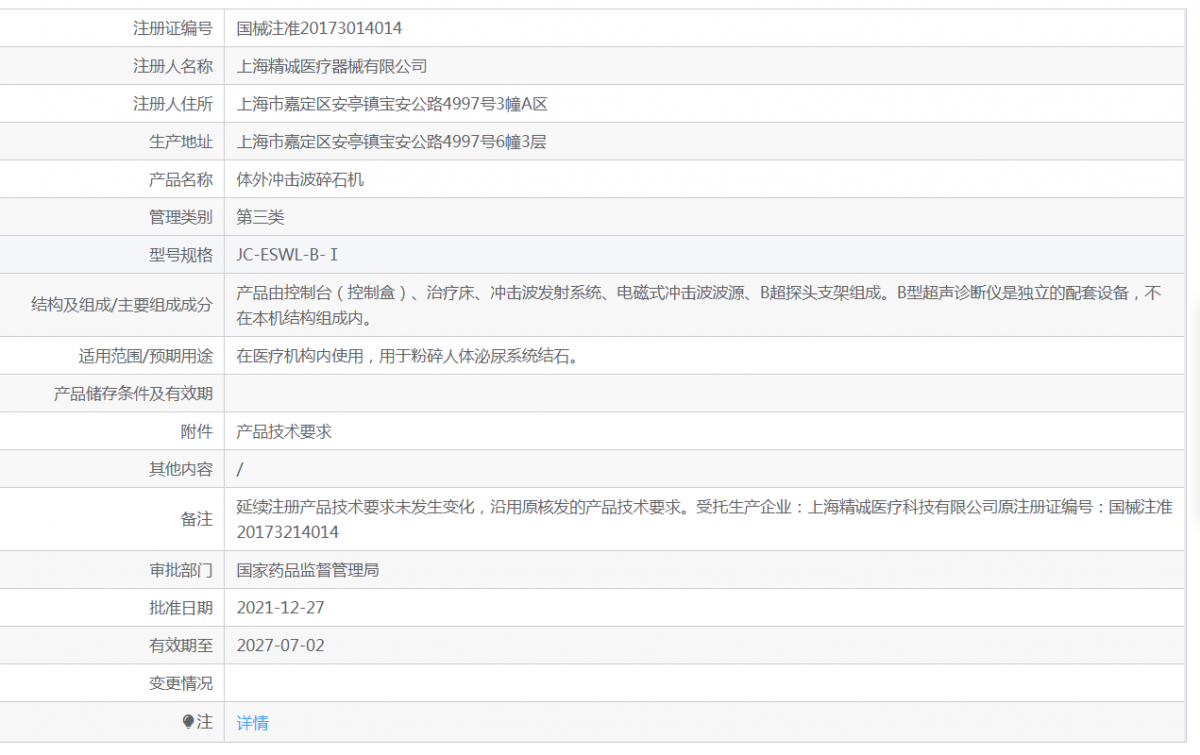Viewport: 1200px width, 755px height.
Task: Click the 适用范围/预期用途 label
Action: point(146,356)
